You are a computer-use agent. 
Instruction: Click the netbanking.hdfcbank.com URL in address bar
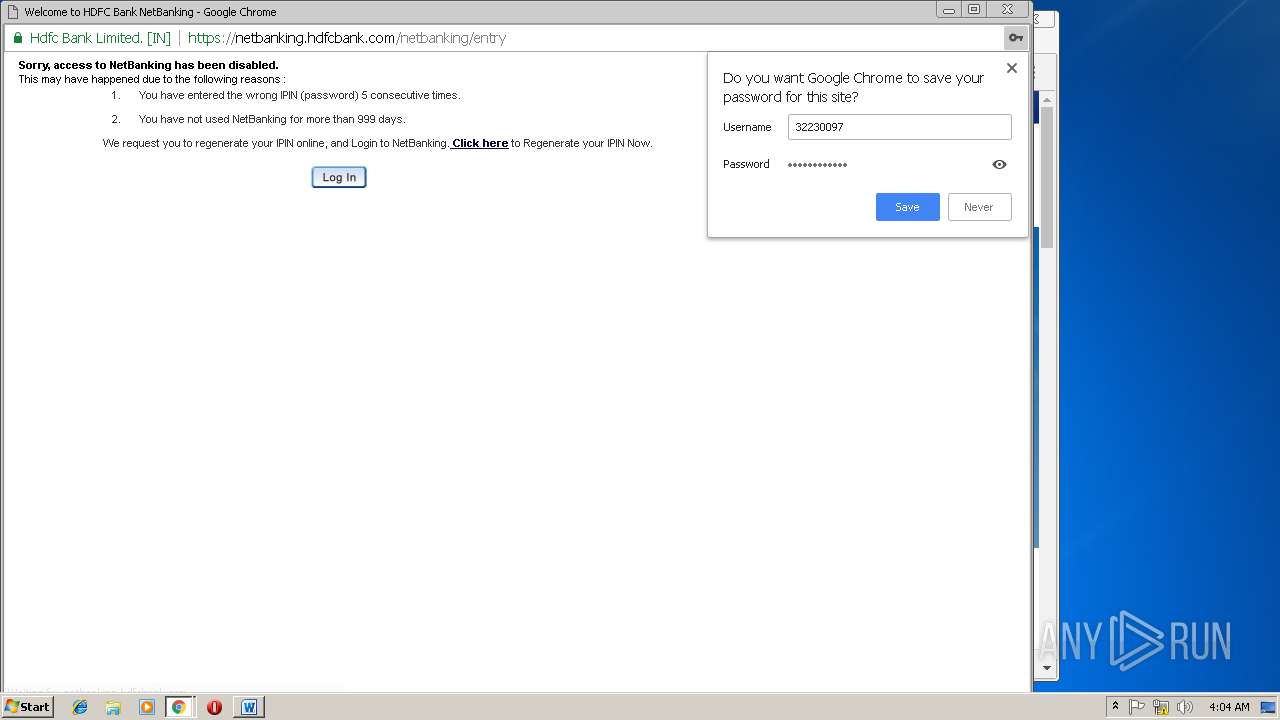coord(347,38)
